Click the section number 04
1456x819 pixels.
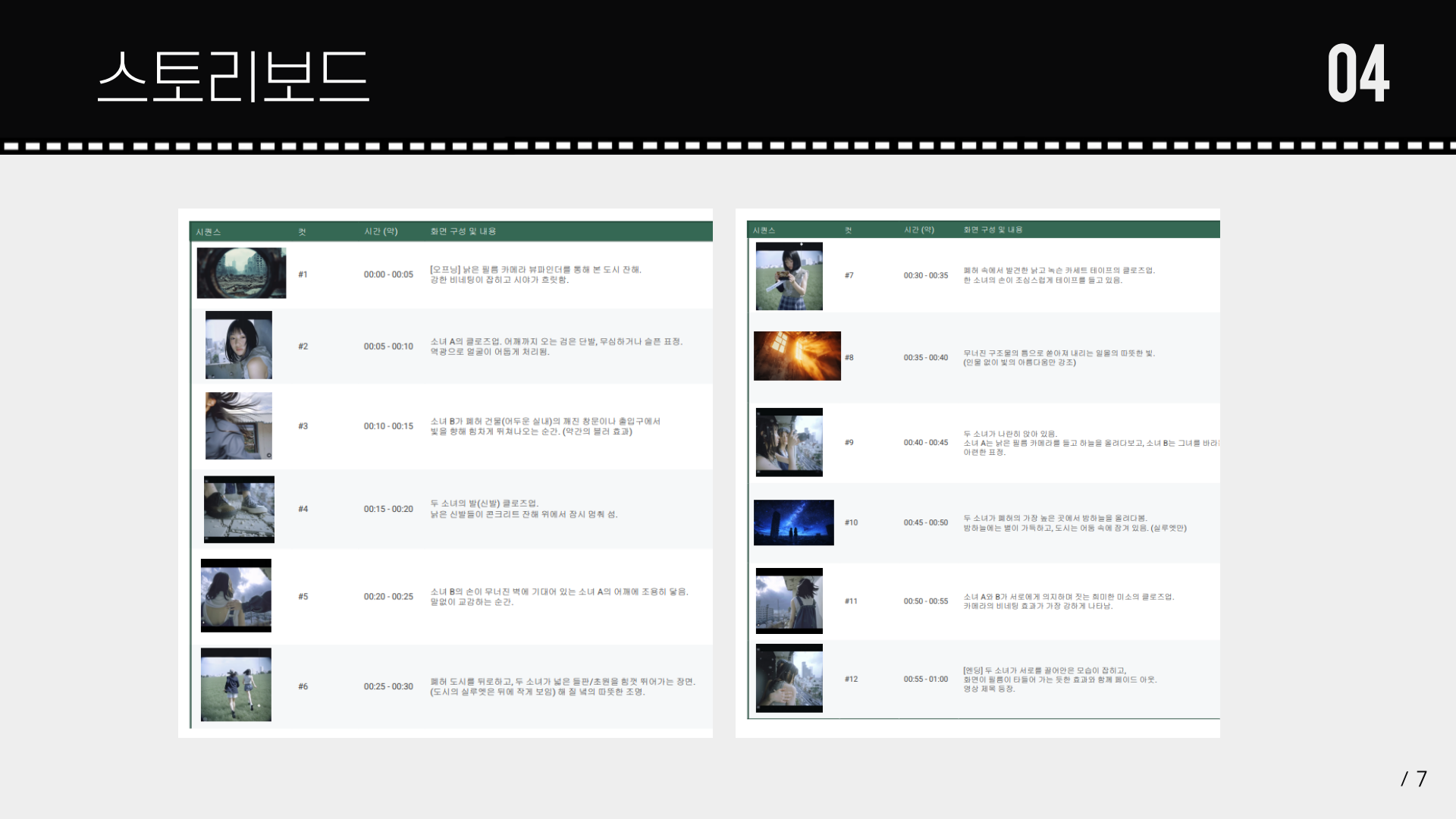pos(1358,74)
